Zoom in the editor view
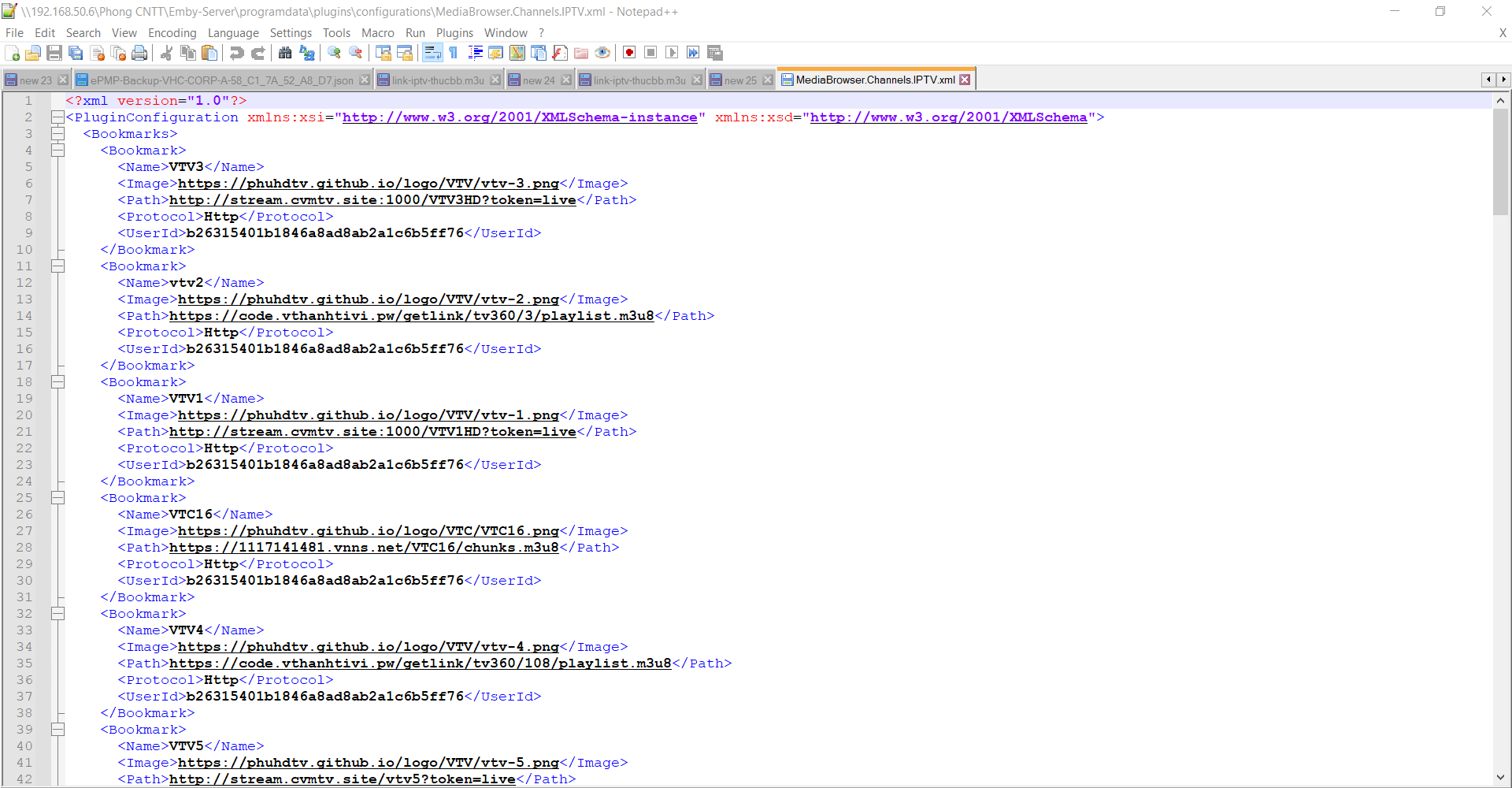The width and height of the screenshot is (1512, 788). pos(335,53)
